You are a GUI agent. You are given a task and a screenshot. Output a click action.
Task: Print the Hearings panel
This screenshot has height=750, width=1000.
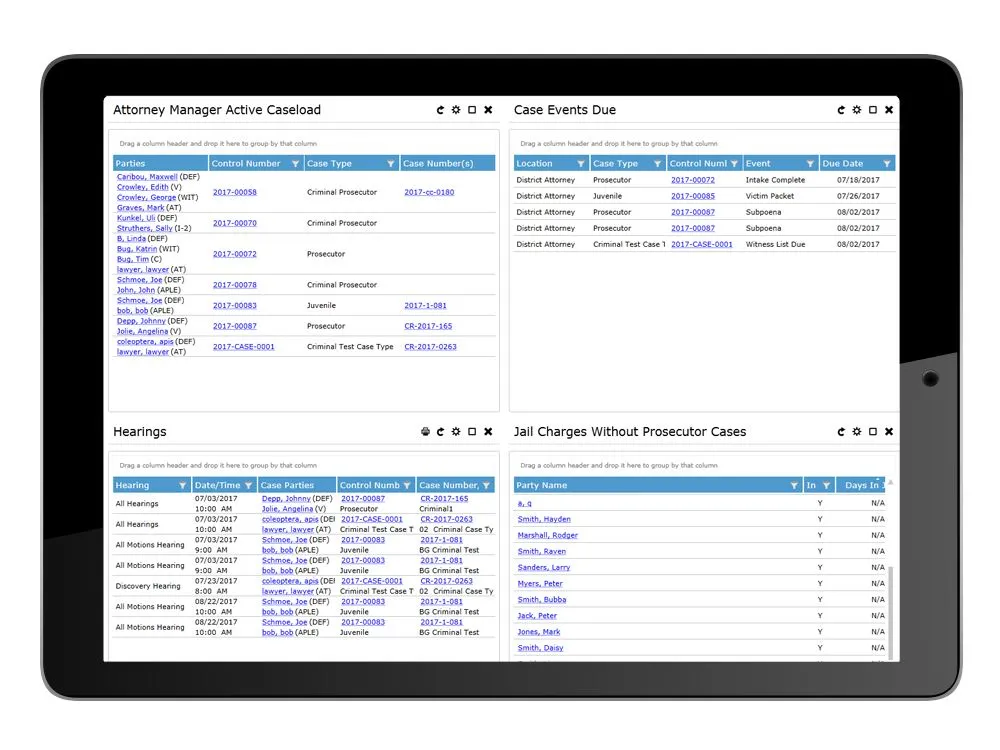coord(425,432)
